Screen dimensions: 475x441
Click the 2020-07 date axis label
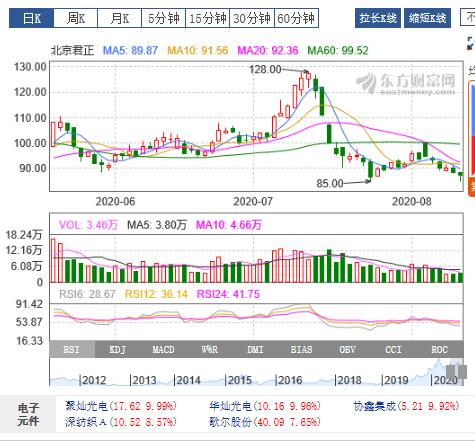point(253,201)
